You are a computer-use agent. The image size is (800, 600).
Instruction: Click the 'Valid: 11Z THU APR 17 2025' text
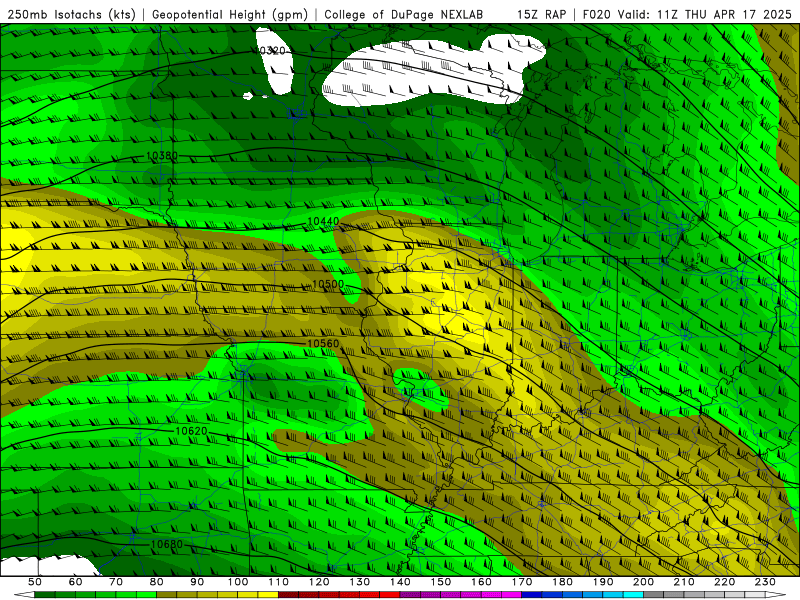705,14
